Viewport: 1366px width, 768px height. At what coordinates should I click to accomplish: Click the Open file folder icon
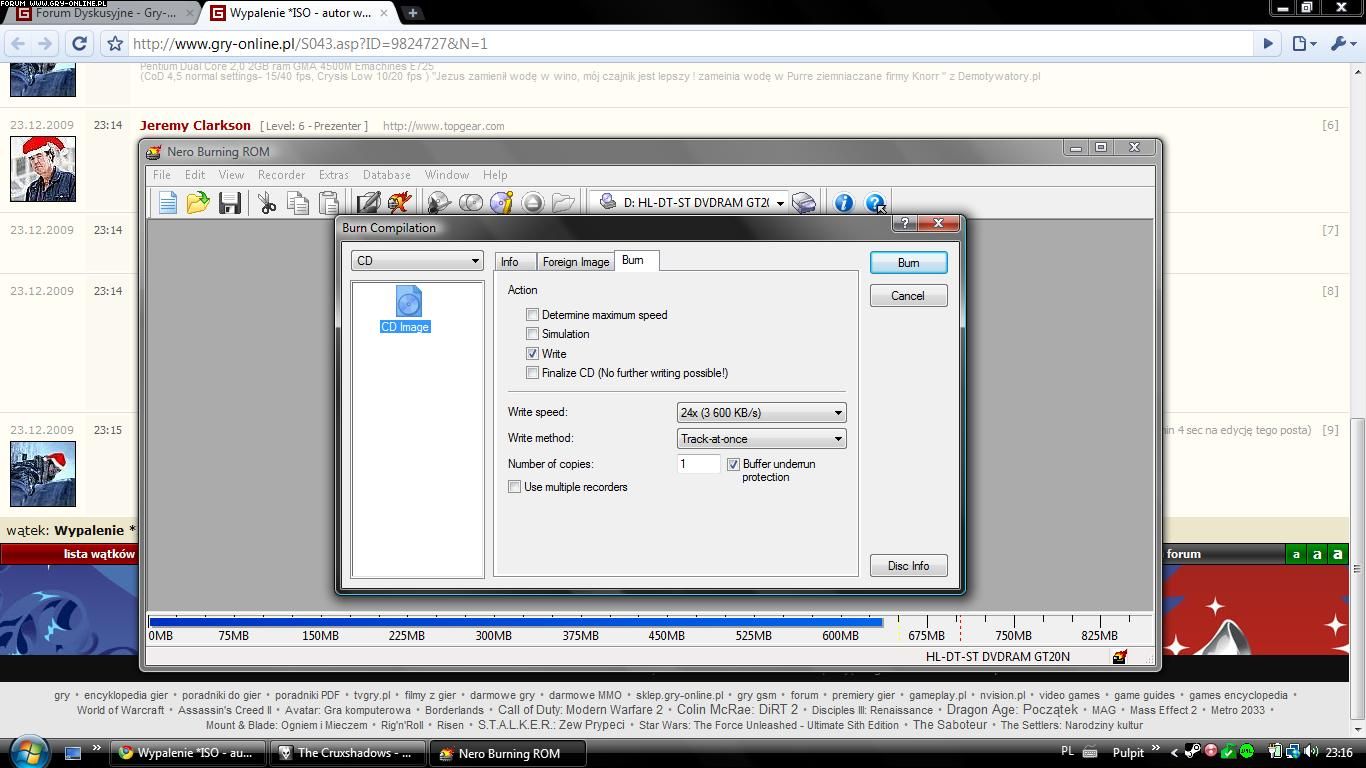[198, 203]
